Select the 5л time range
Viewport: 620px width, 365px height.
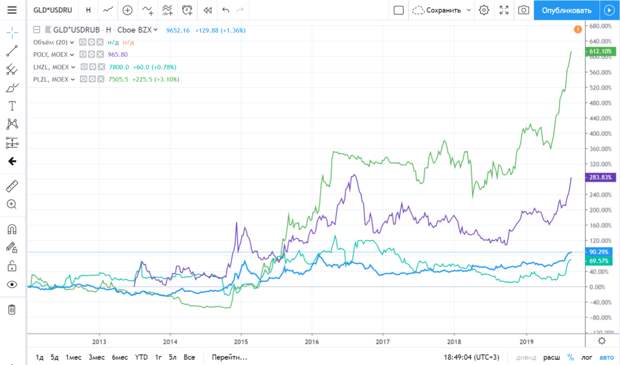pos(173,357)
